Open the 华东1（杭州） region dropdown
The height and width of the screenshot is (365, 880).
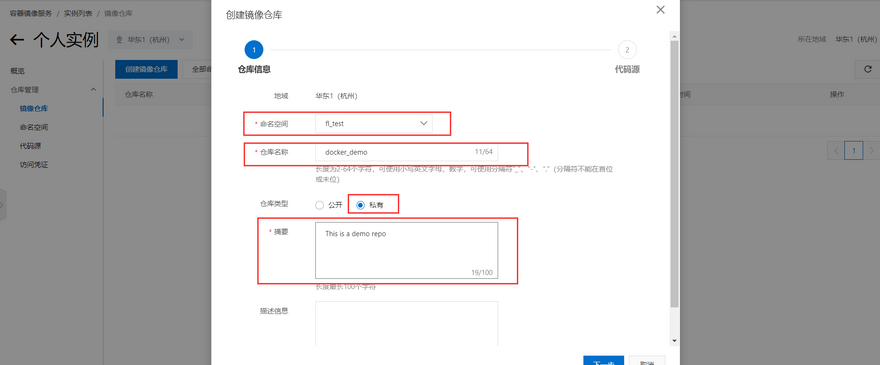(150, 40)
